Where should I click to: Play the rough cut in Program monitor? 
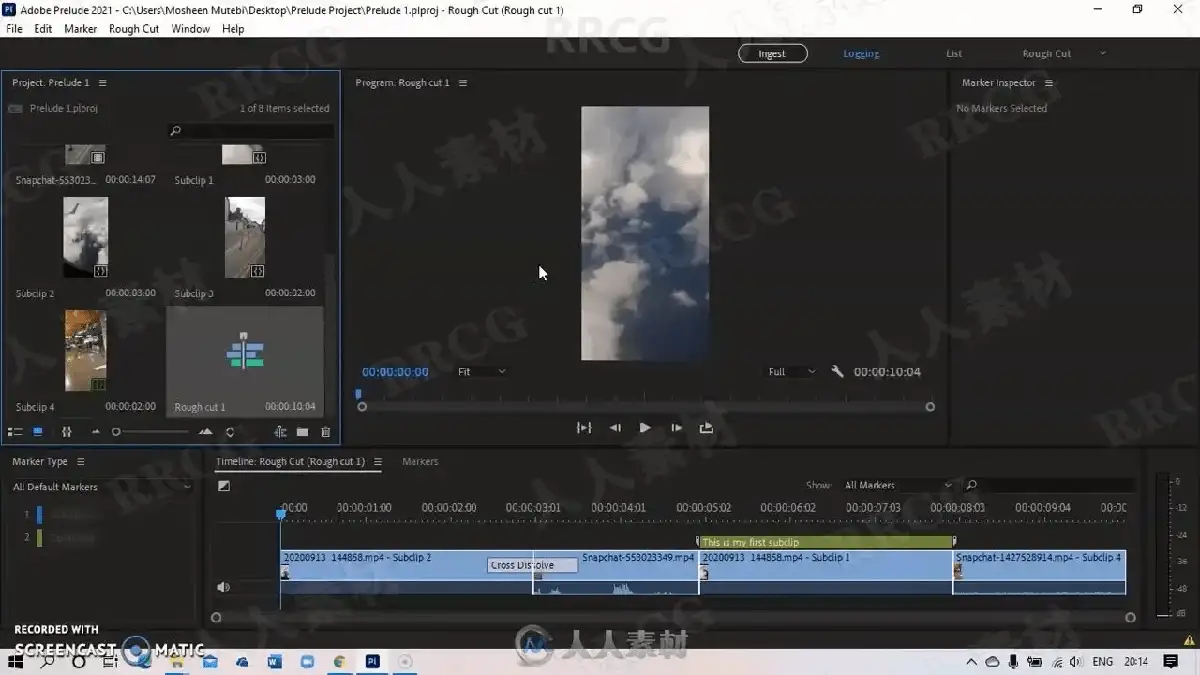click(645, 427)
